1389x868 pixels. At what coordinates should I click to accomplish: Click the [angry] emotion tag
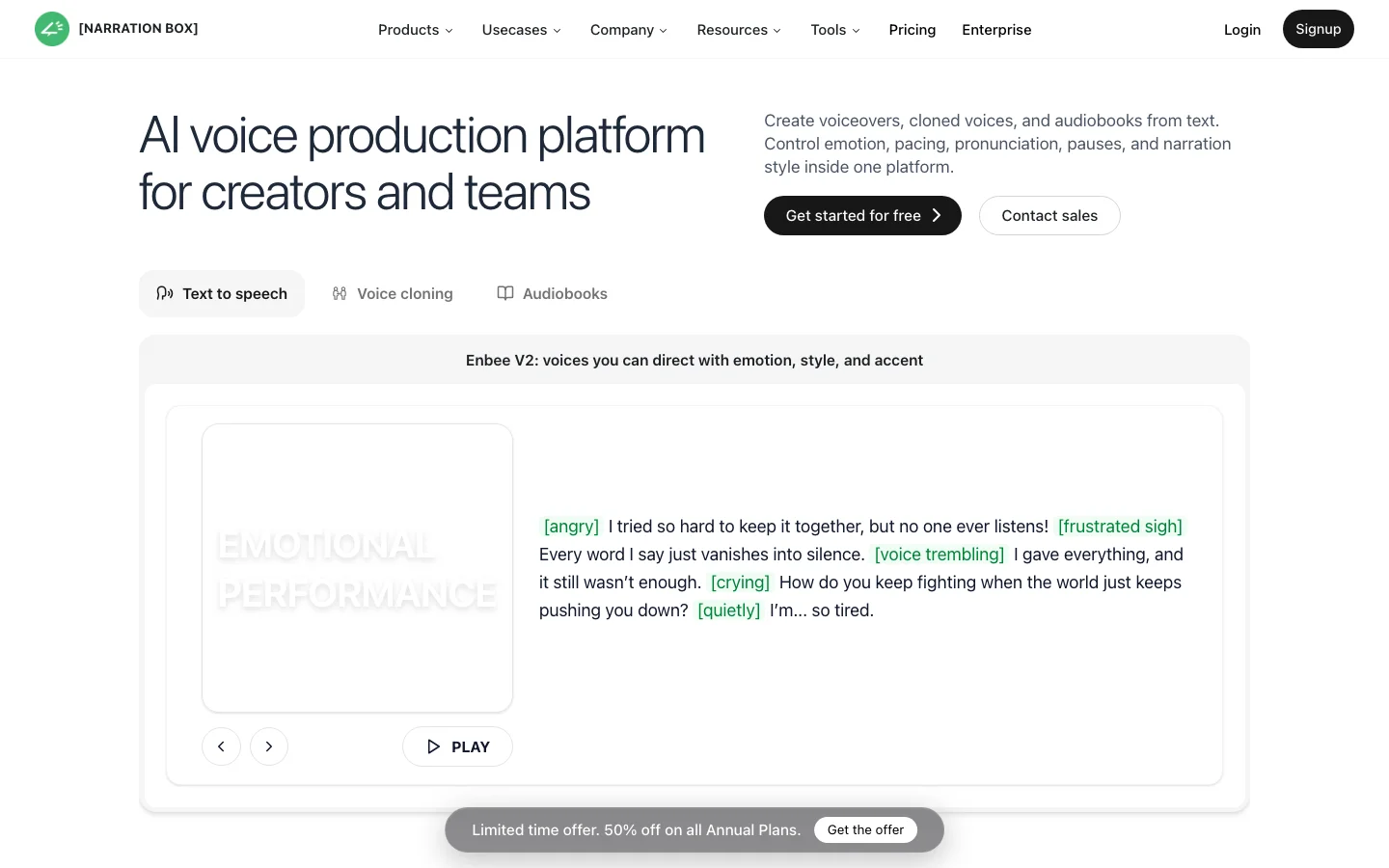tap(571, 527)
